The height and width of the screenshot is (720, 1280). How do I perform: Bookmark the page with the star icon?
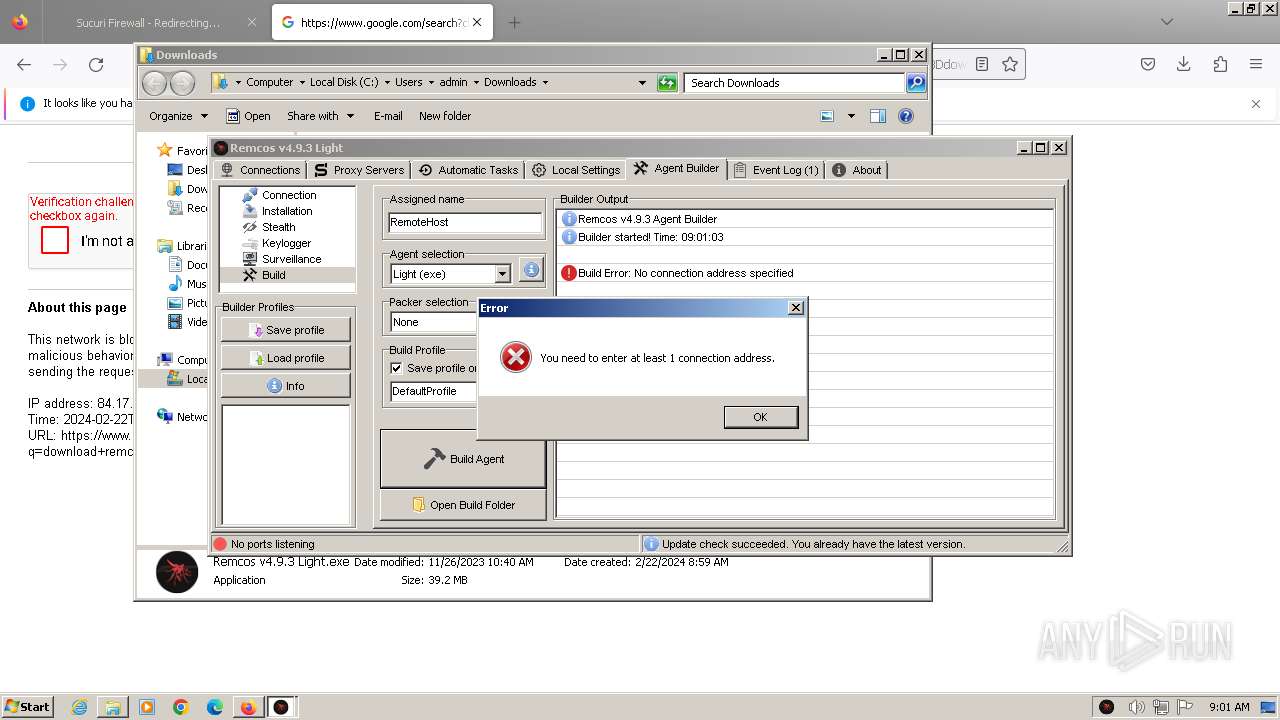1010,64
